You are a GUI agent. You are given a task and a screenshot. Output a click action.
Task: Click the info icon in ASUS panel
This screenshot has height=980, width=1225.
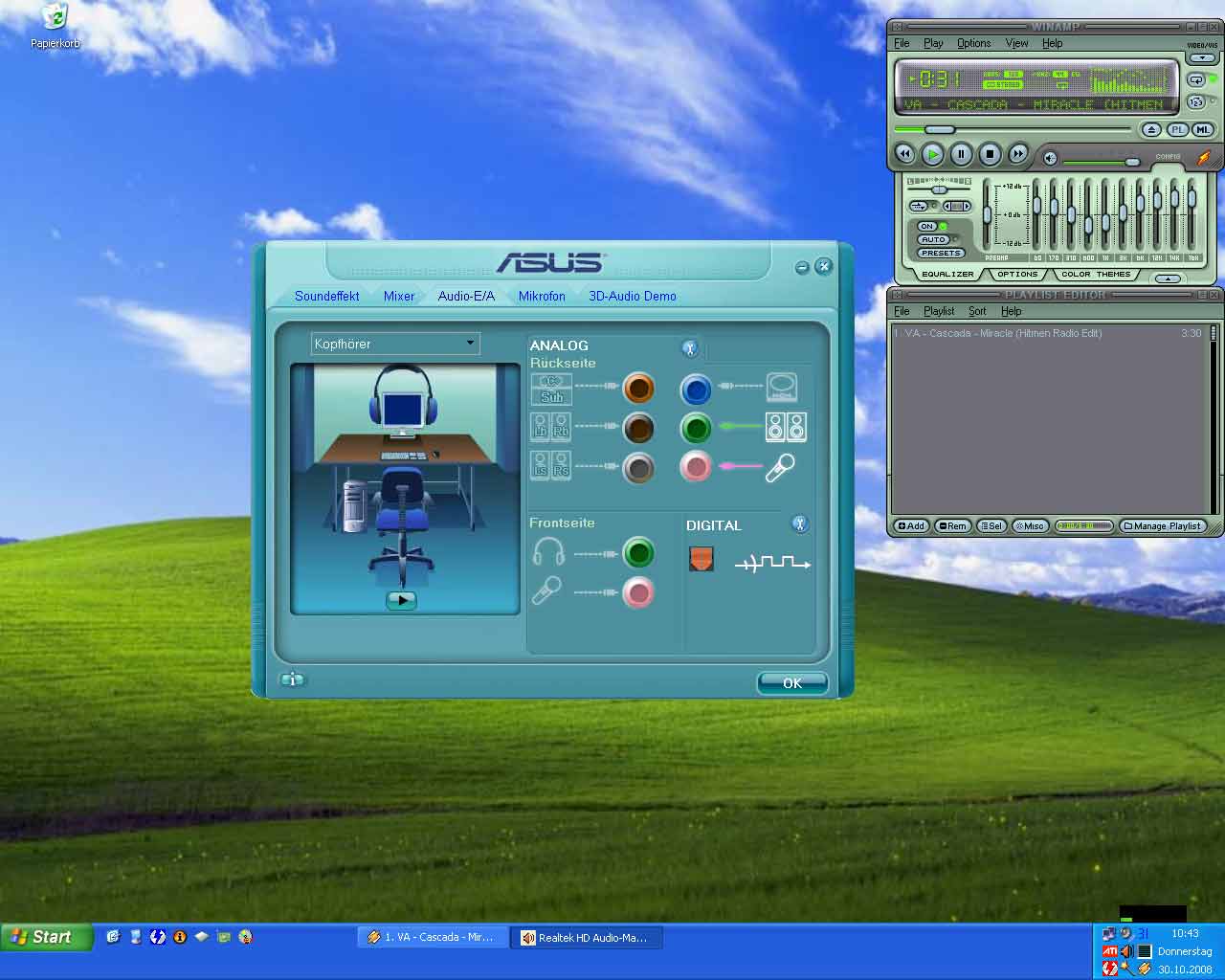pos(292,679)
